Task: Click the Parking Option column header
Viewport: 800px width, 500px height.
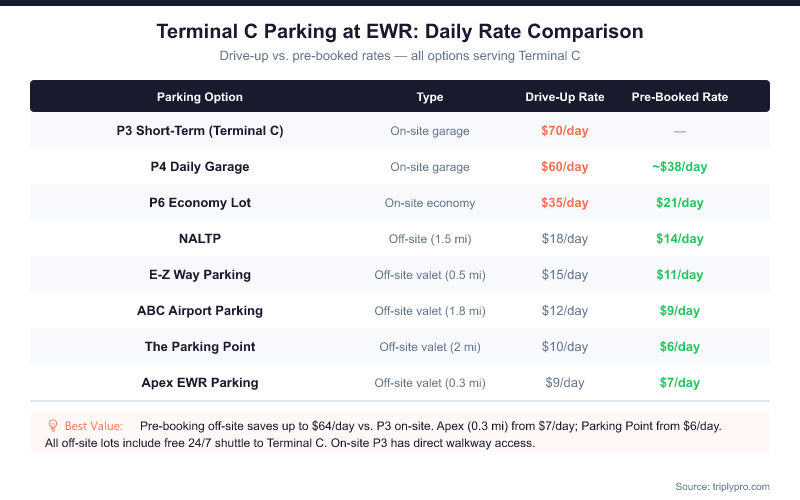Action: tap(200, 97)
